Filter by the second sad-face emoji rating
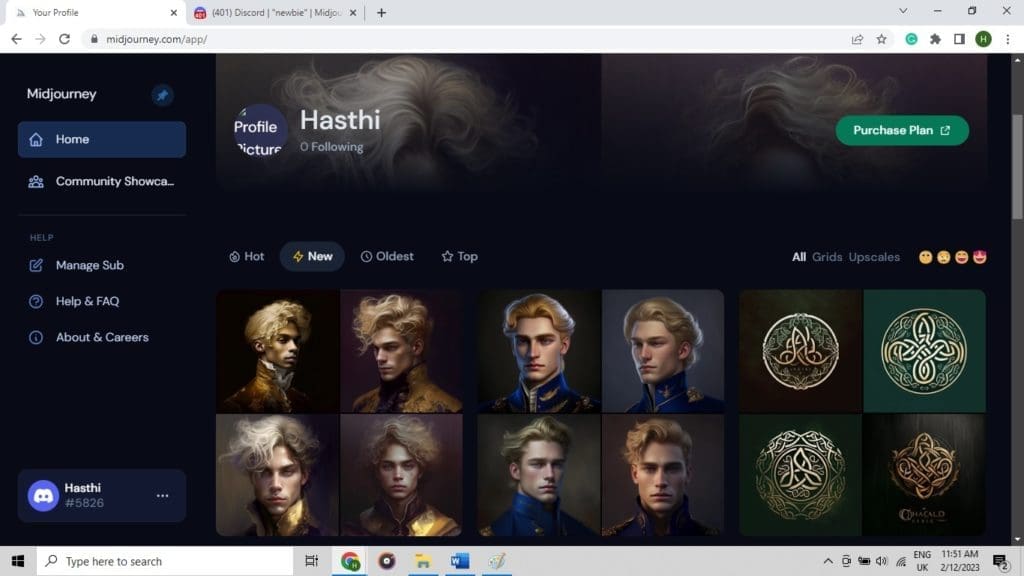The image size is (1024, 576). click(x=944, y=257)
